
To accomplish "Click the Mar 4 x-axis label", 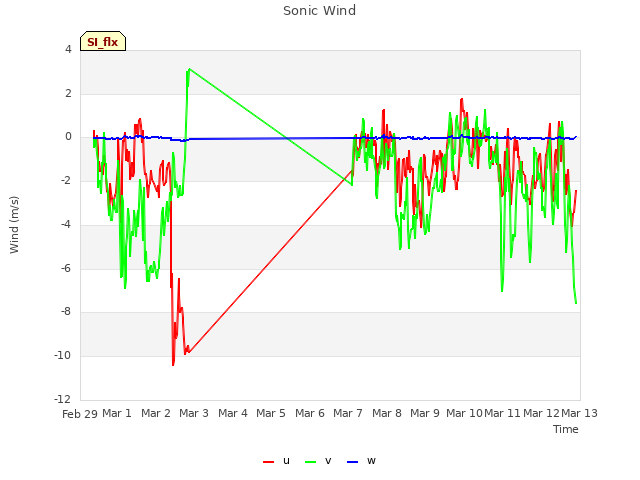I will (233, 413).
